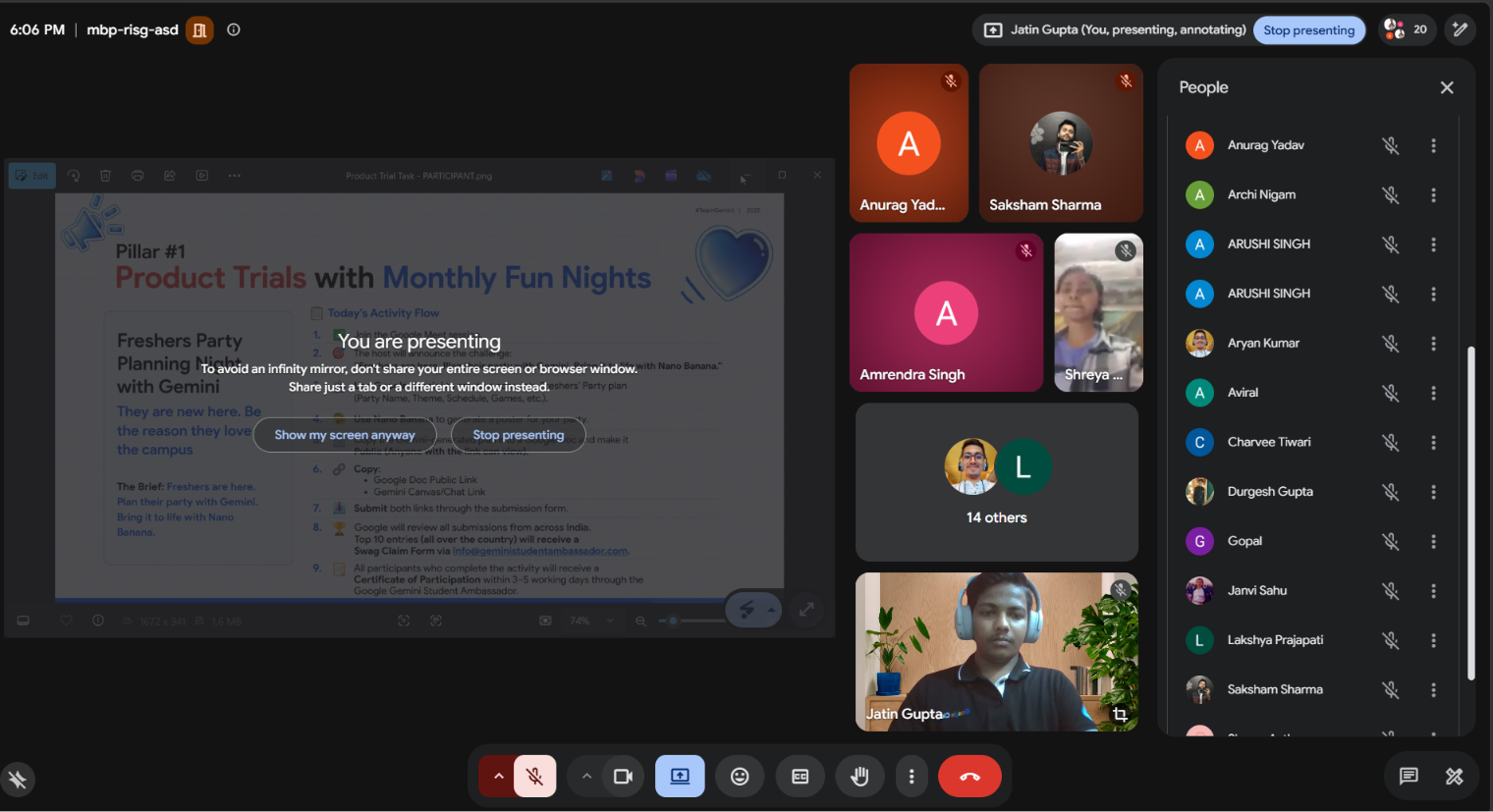Image resolution: width=1493 pixels, height=812 pixels.
Task: Click the Durgesh Gupta participant row name
Action: [1270, 491]
